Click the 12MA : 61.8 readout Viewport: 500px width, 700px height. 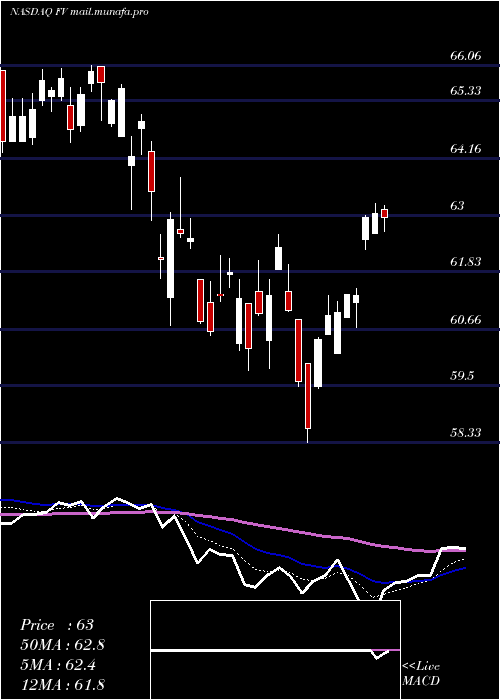[62, 685]
